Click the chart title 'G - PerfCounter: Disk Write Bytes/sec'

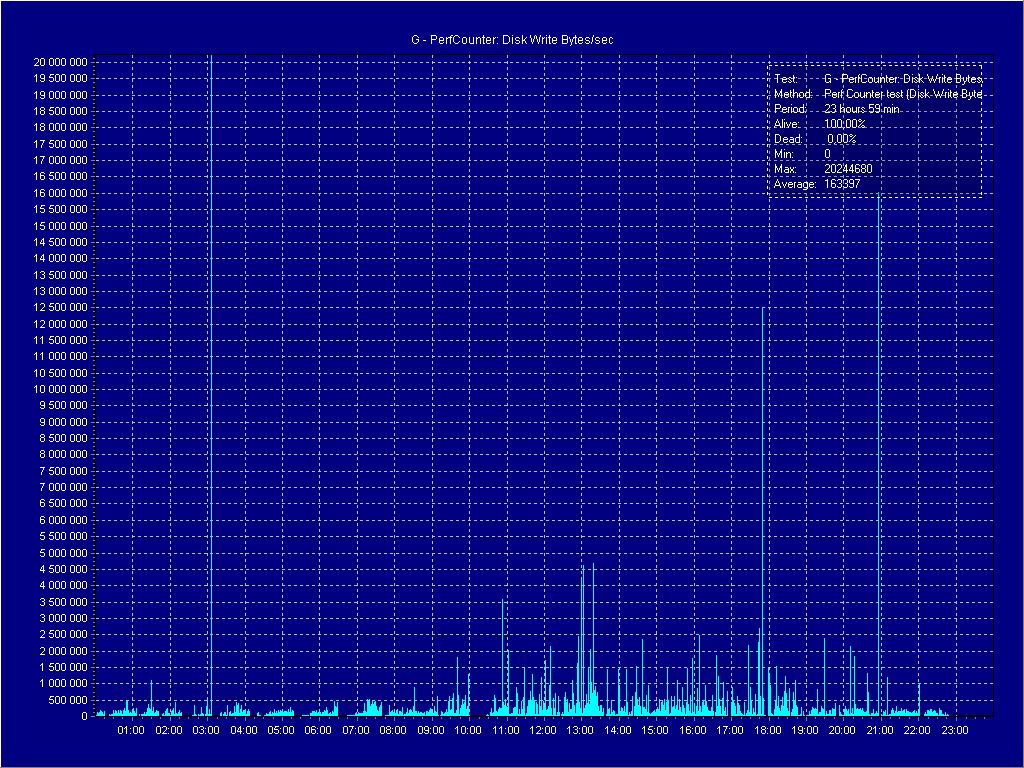[x=511, y=39]
